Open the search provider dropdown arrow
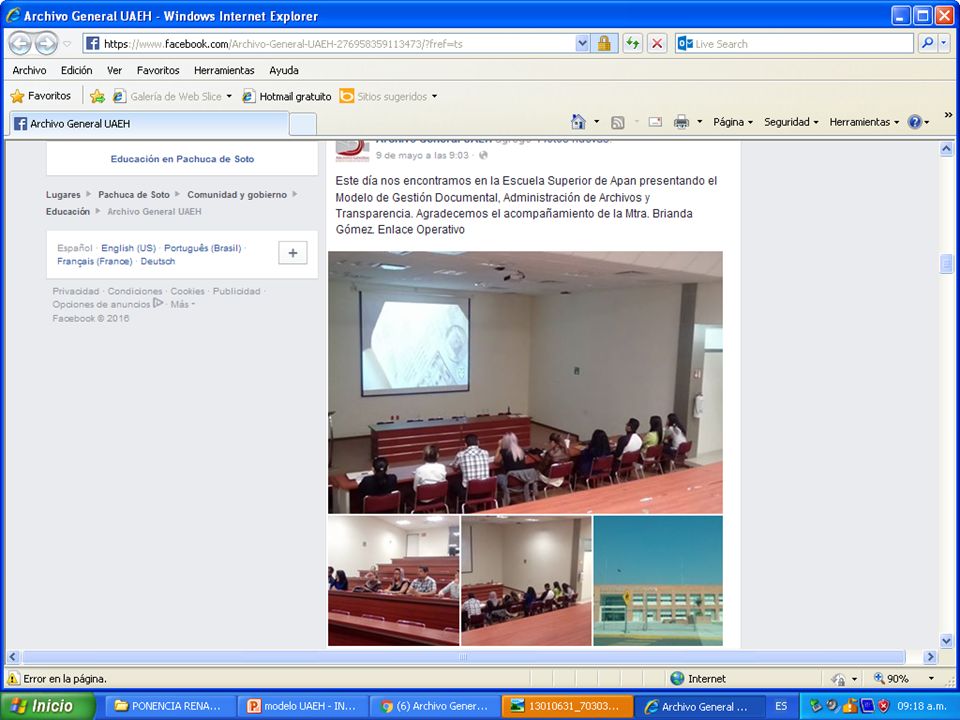This screenshot has width=960, height=720. coord(944,43)
